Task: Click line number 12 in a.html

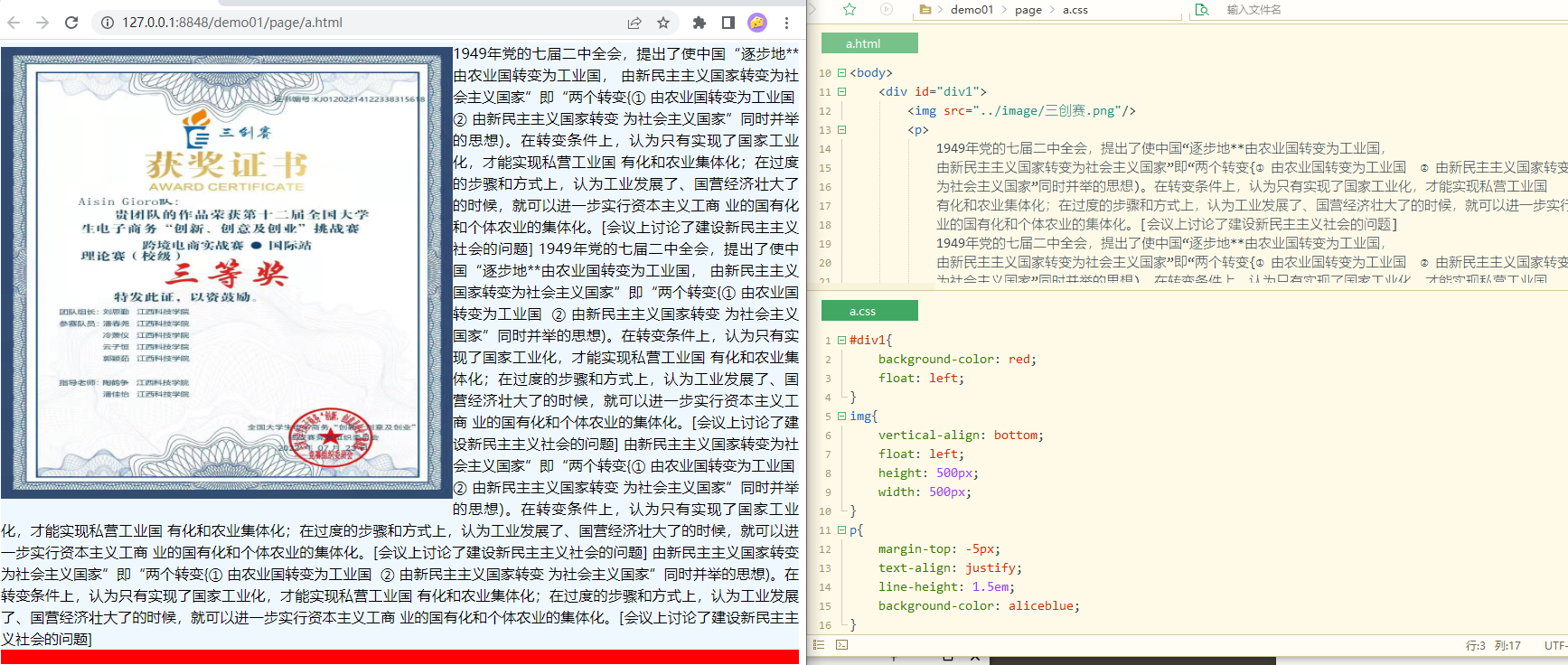Action: [x=824, y=111]
